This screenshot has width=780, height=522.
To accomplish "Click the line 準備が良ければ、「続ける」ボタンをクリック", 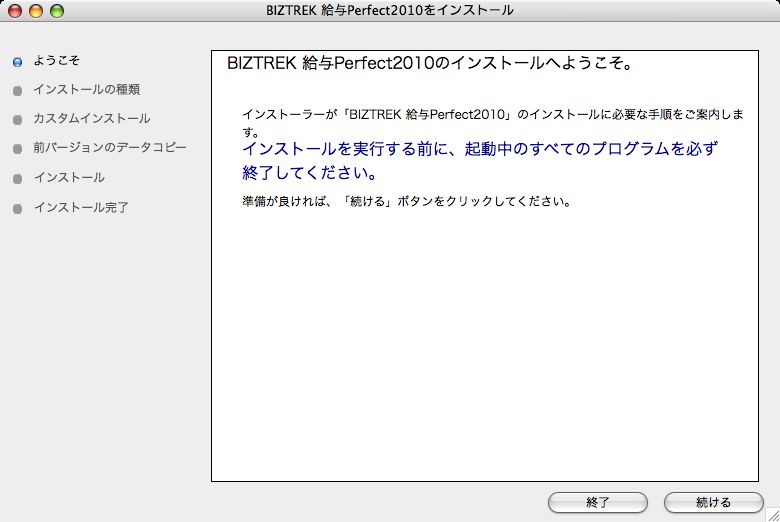I will [406, 202].
